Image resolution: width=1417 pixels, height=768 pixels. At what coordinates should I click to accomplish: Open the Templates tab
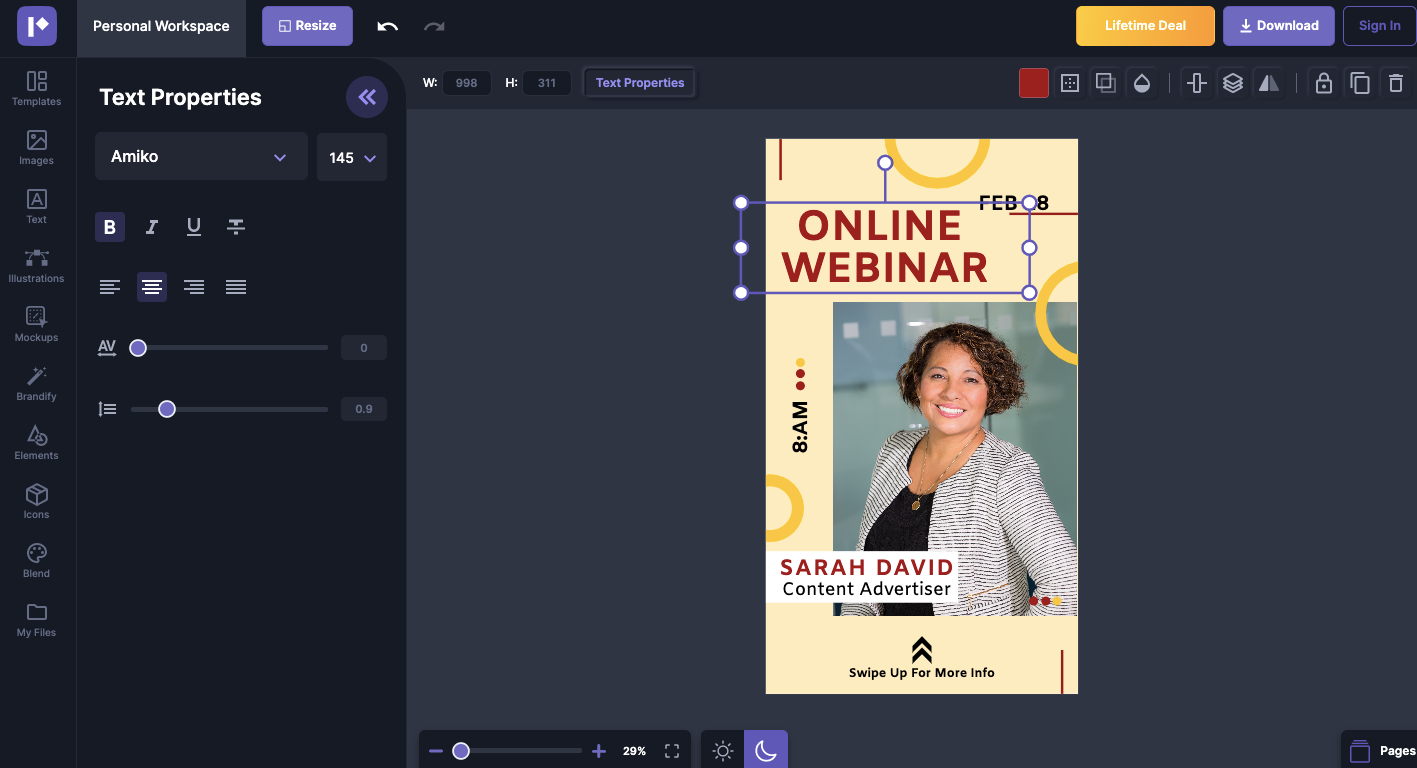(x=36, y=88)
